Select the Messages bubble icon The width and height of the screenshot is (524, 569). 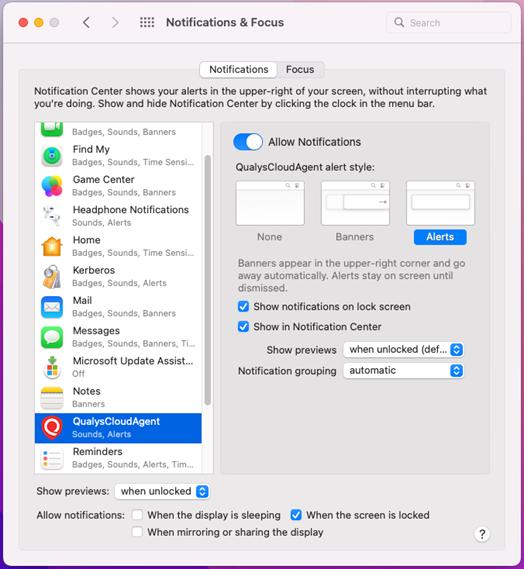pyautogui.click(x=52, y=337)
